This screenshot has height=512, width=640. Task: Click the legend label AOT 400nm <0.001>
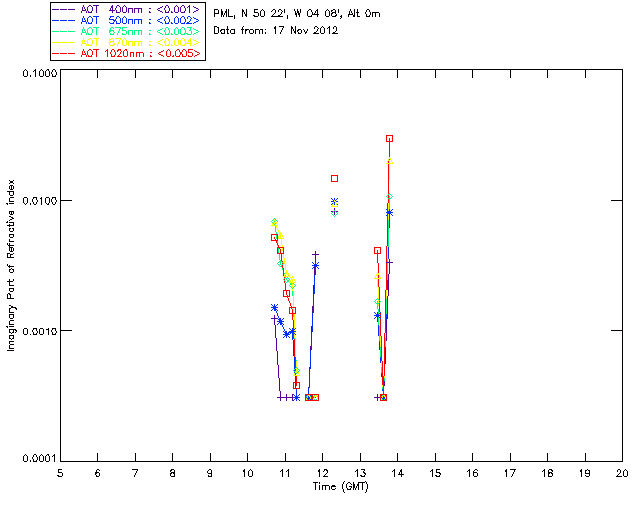pyautogui.click(x=140, y=9)
